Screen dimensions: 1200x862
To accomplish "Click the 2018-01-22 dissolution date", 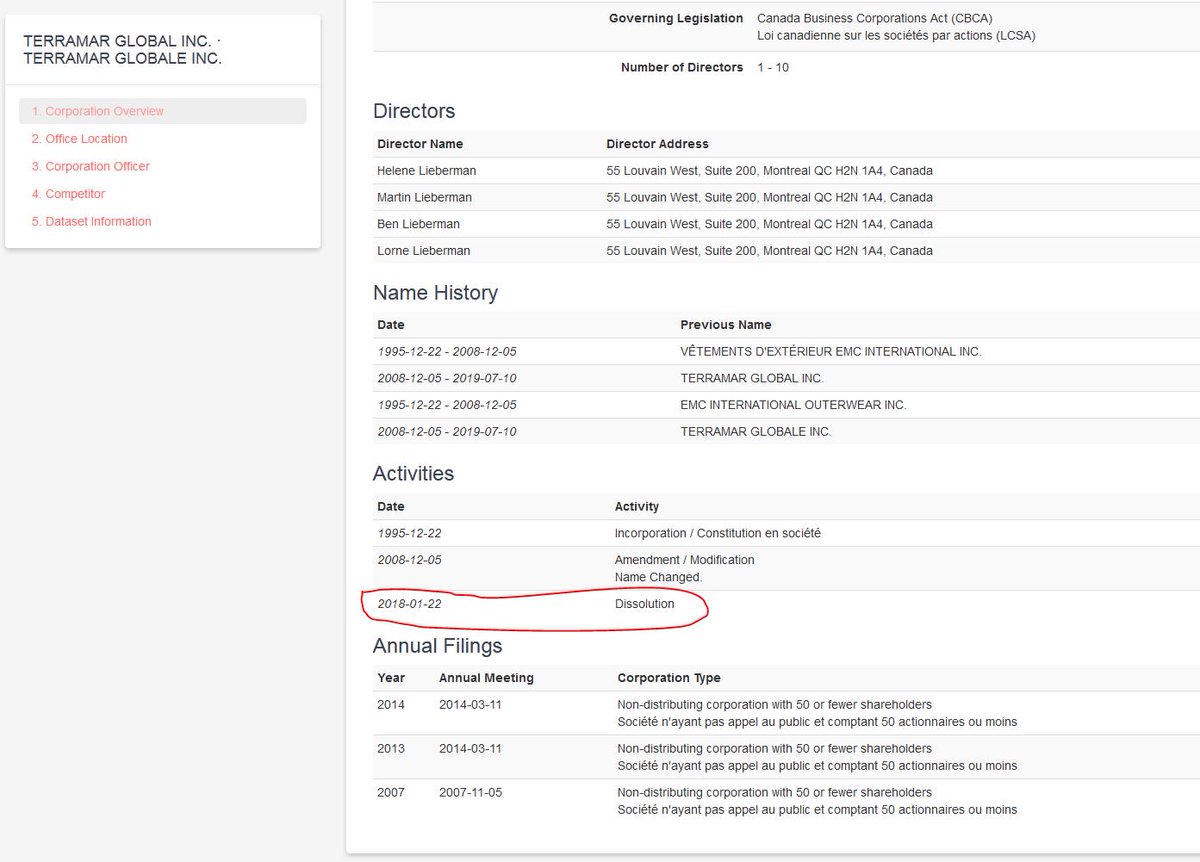I will click(x=409, y=604).
